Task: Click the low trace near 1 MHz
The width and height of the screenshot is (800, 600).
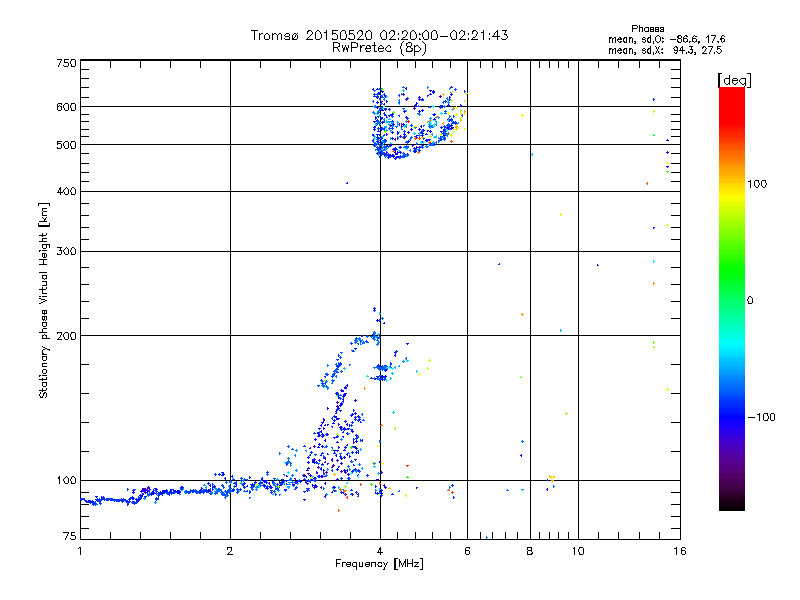Action: (95, 500)
